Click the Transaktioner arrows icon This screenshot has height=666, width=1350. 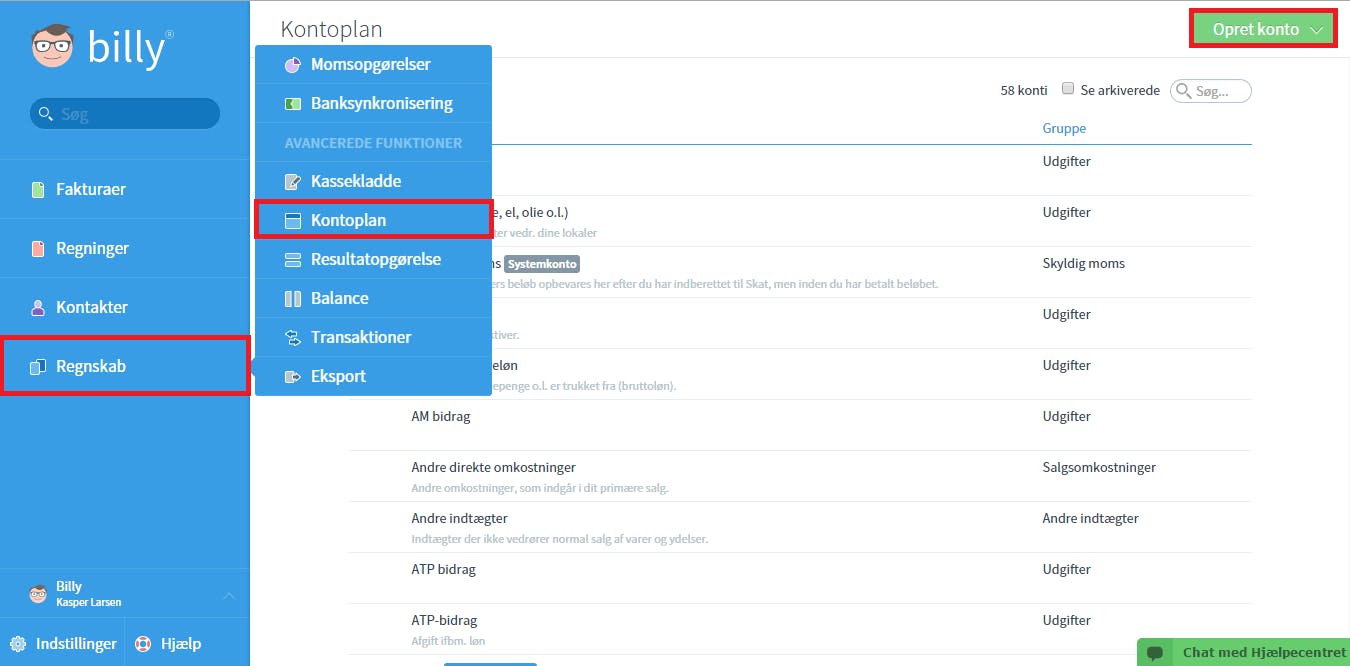tap(293, 338)
